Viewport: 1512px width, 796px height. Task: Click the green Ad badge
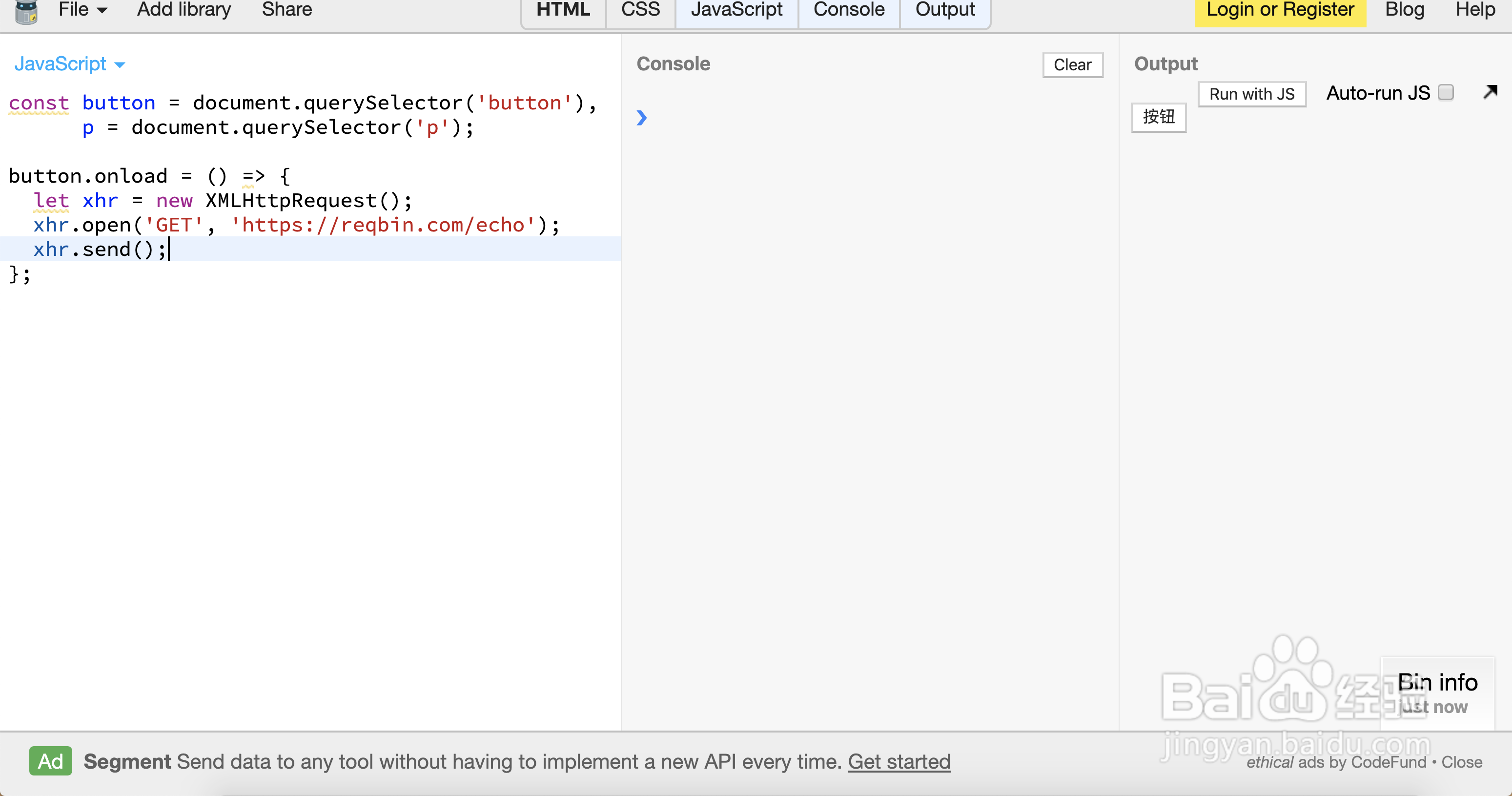click(50, 761)
